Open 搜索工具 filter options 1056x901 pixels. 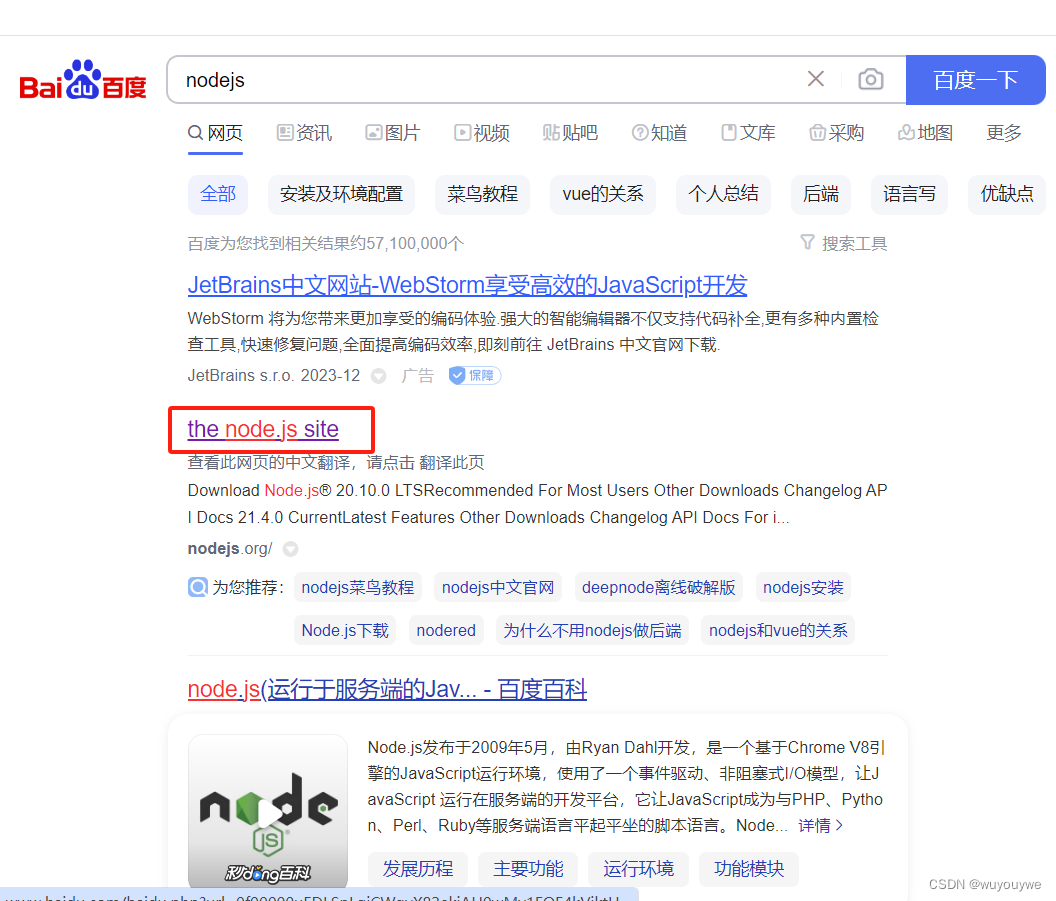tap(843, 243)
